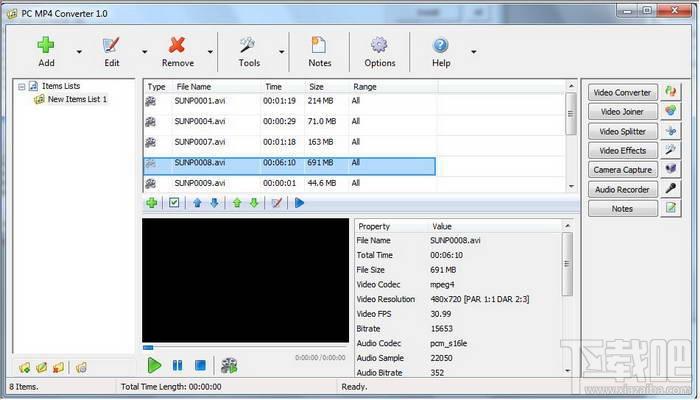
Task: Click the Video Joiner button
Action: [622, 112]
